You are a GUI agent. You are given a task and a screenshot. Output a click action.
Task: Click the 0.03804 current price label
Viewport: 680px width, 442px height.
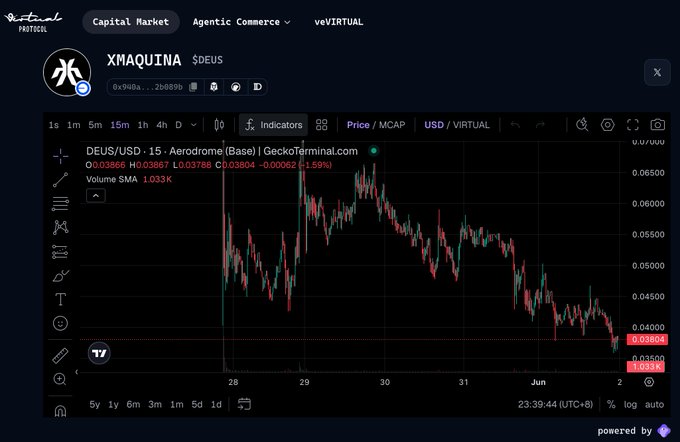647,339
